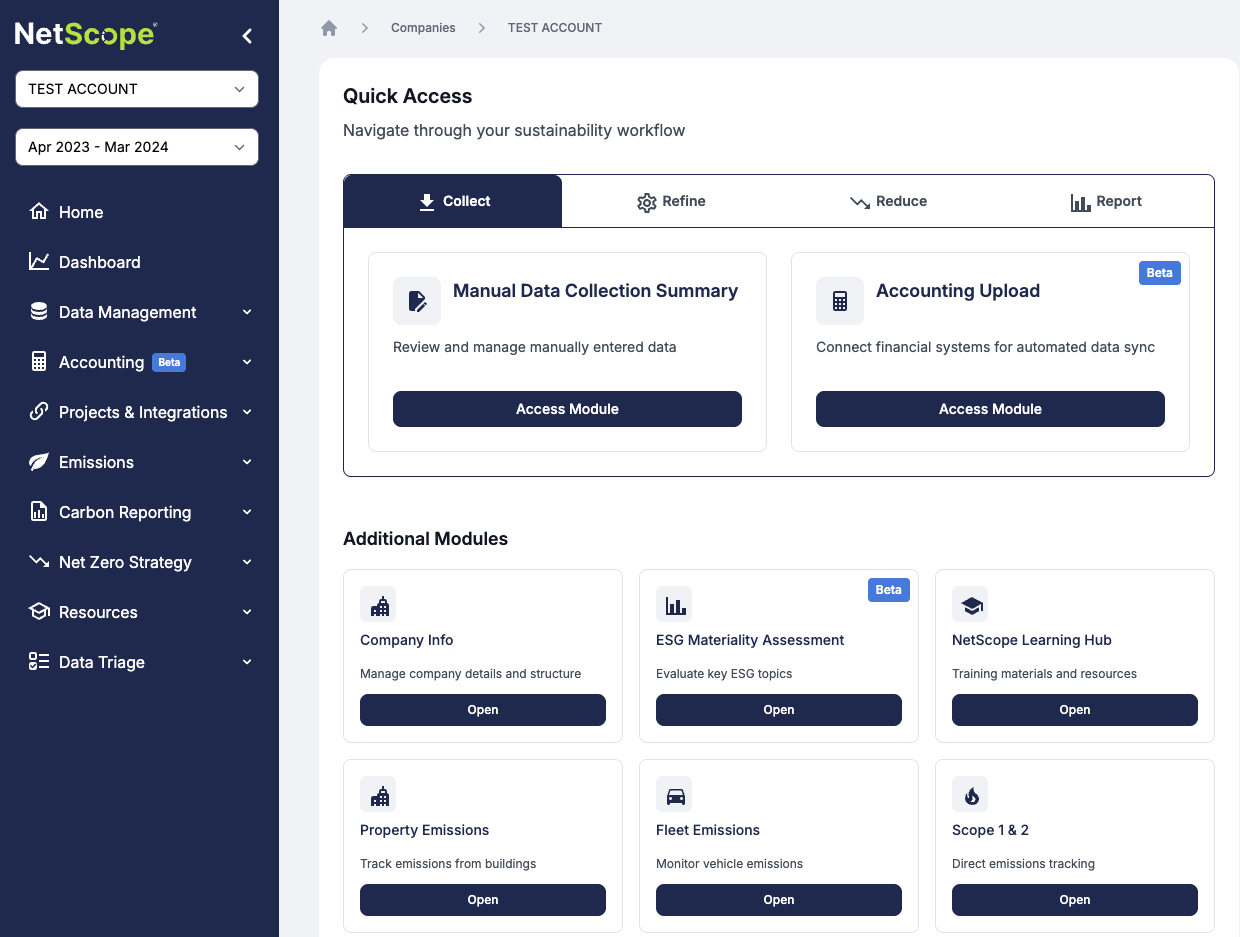Click the Carbon Reporting icon
The width and height of the screenshot is (1240, 937).
click(39, 512)
